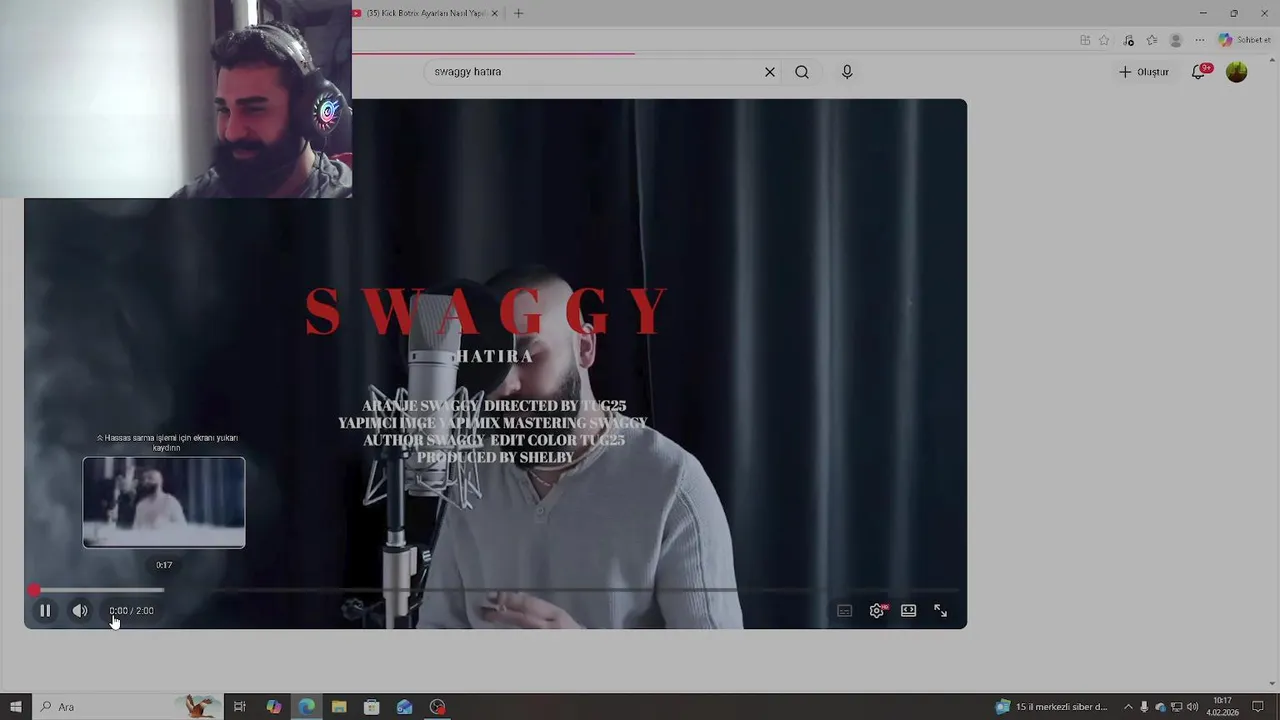Screen dimensions: 1280x720
Task: Toggle subtitles with the captions icon
Action: (845, 611)
